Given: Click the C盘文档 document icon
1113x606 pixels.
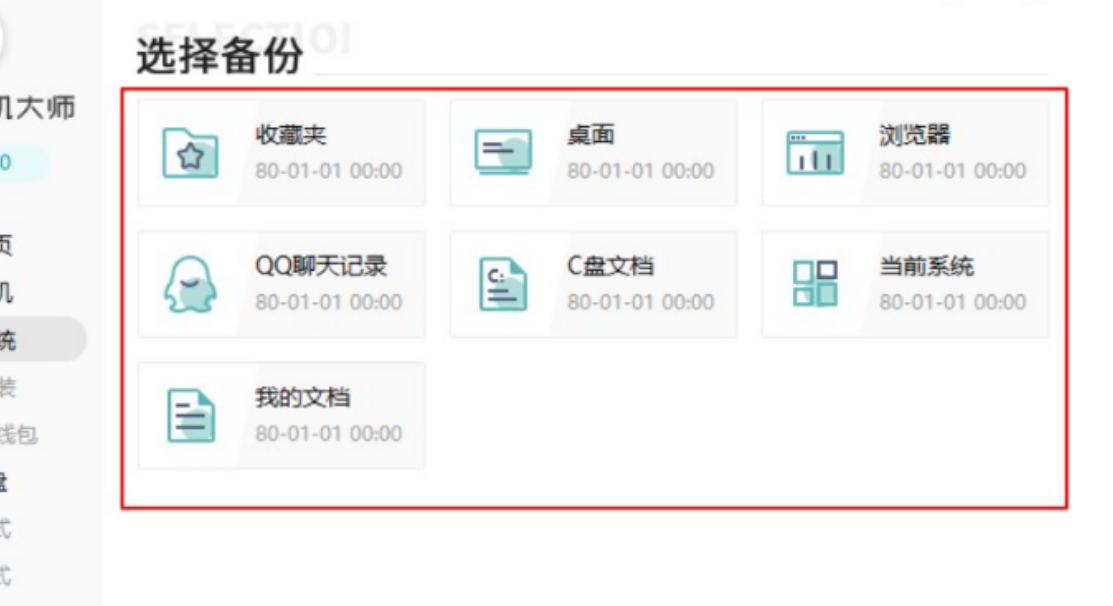Looking at the screenshot, I should (502, 285).
